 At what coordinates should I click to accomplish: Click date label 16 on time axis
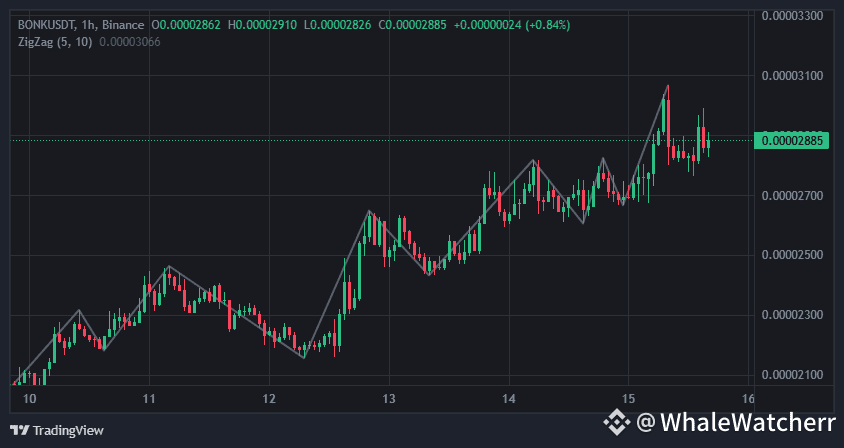[748, 399]
